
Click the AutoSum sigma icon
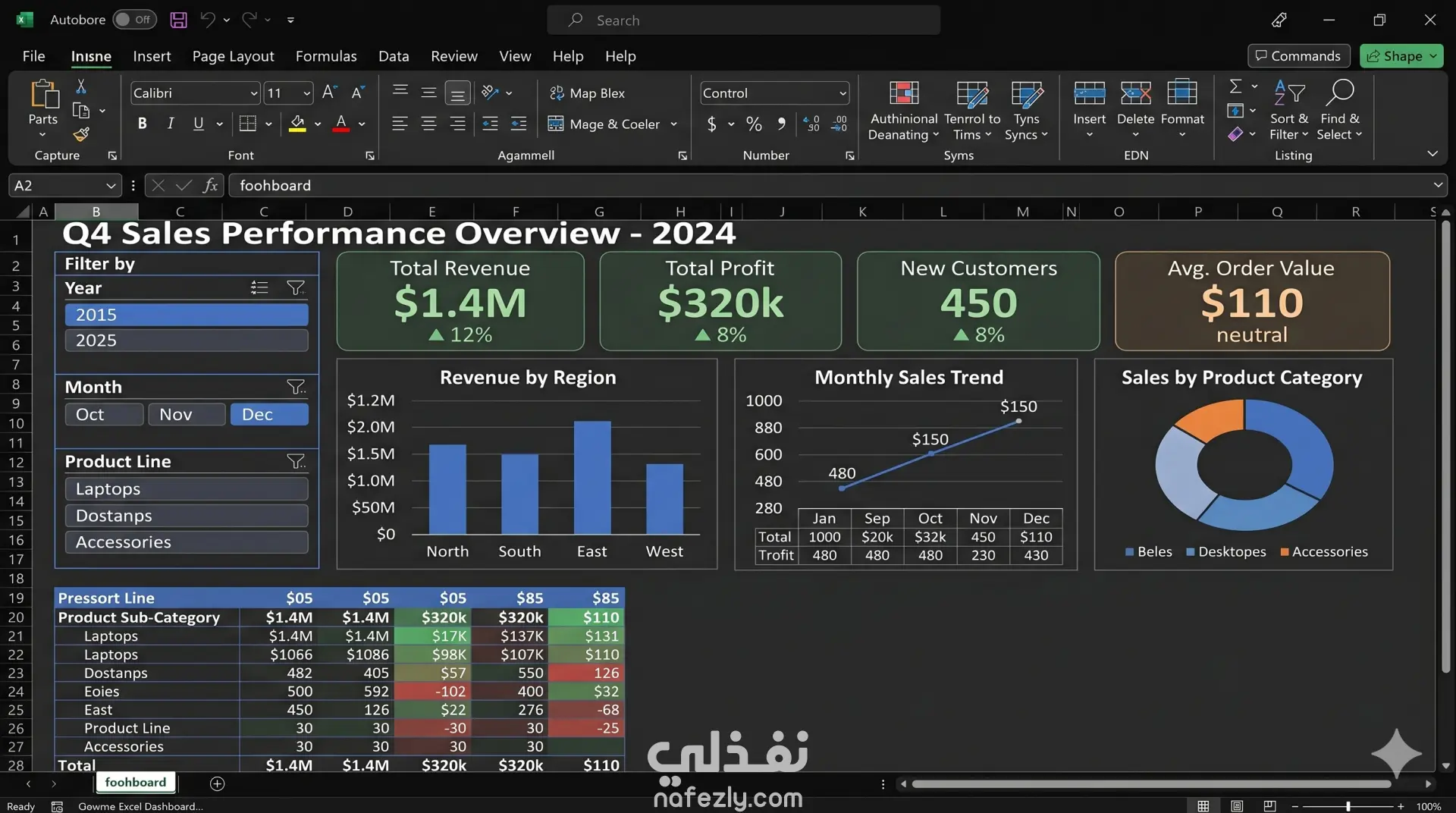pos(1235,86)
